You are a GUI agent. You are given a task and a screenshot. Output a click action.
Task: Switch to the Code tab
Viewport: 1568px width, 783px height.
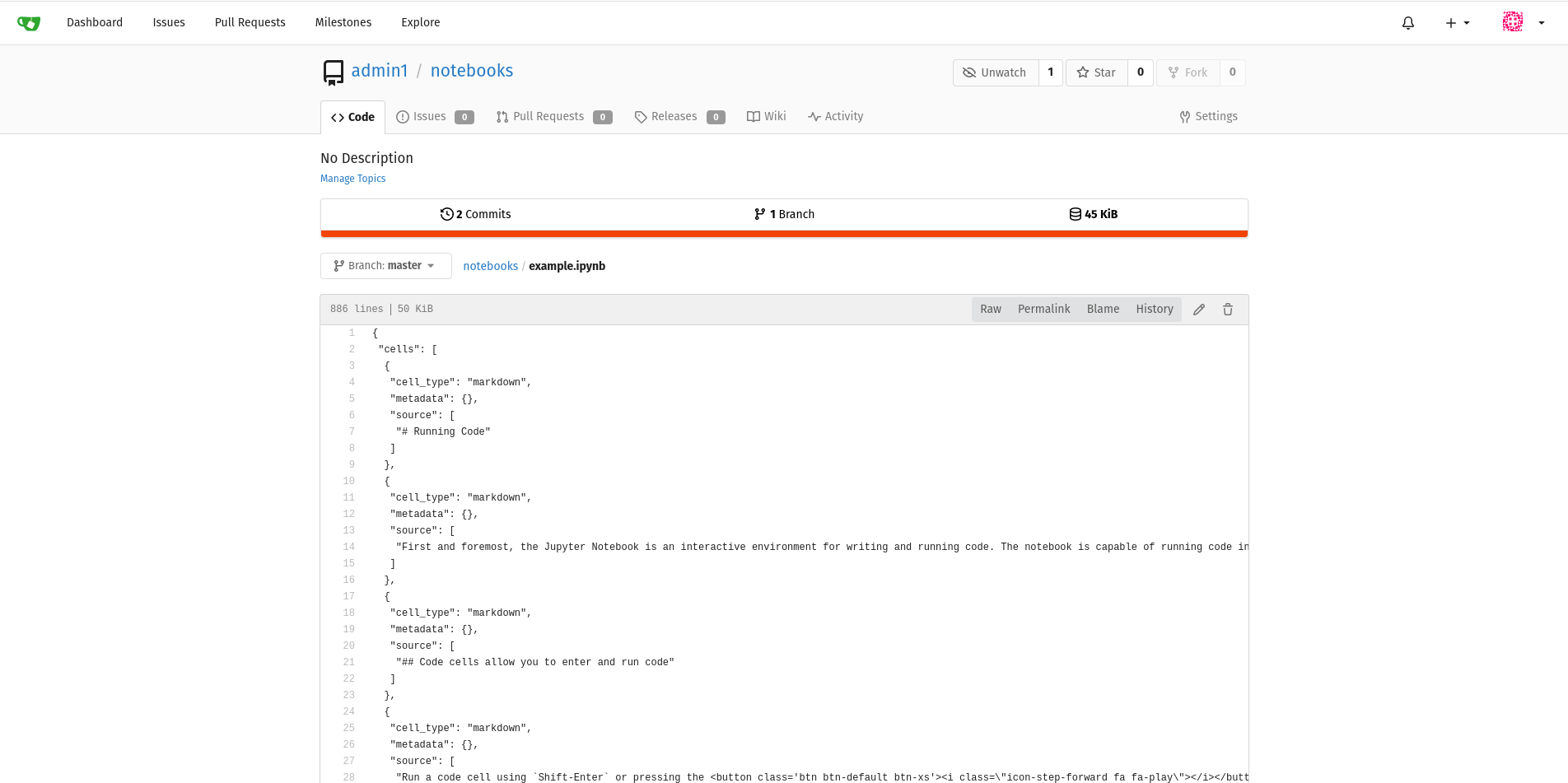pyautogui.click(x=352, y=117)
